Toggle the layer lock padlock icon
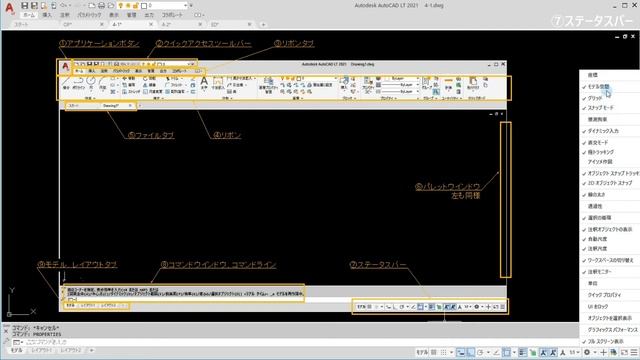Image resolution: width=640 pixels, height=360 pixels. tap(135, 6)
